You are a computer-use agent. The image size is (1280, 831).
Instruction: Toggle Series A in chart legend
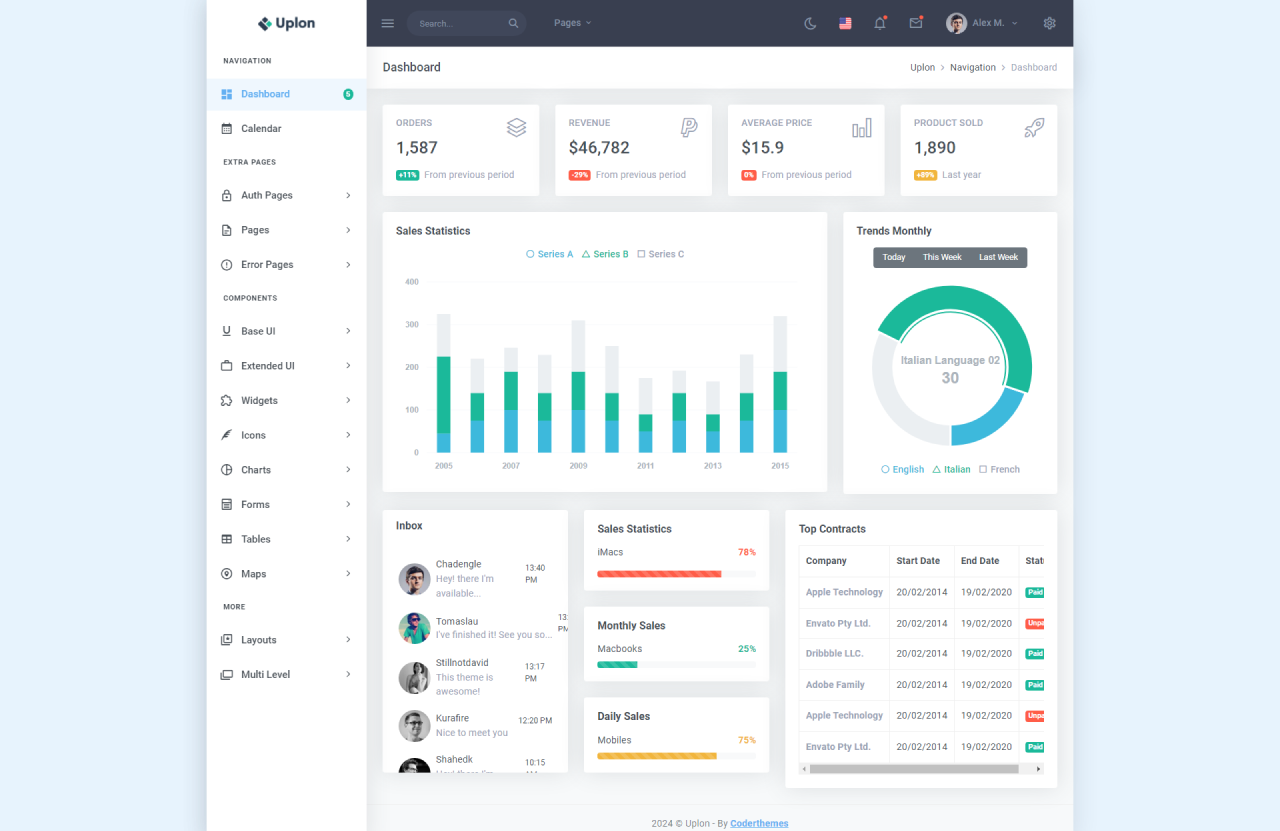(550, 254)
